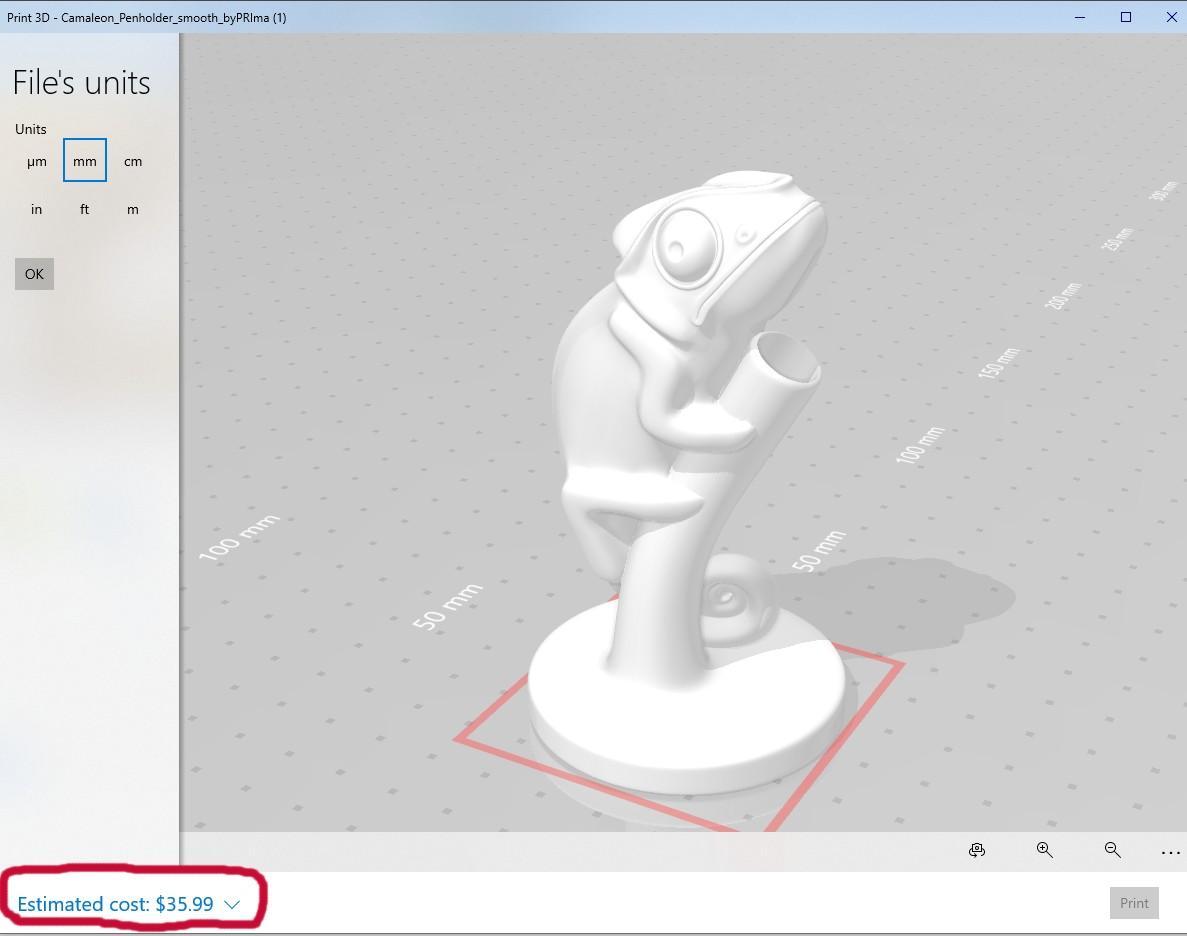Choose inches (in) units

pyautogui.click(x=36, y=209)
